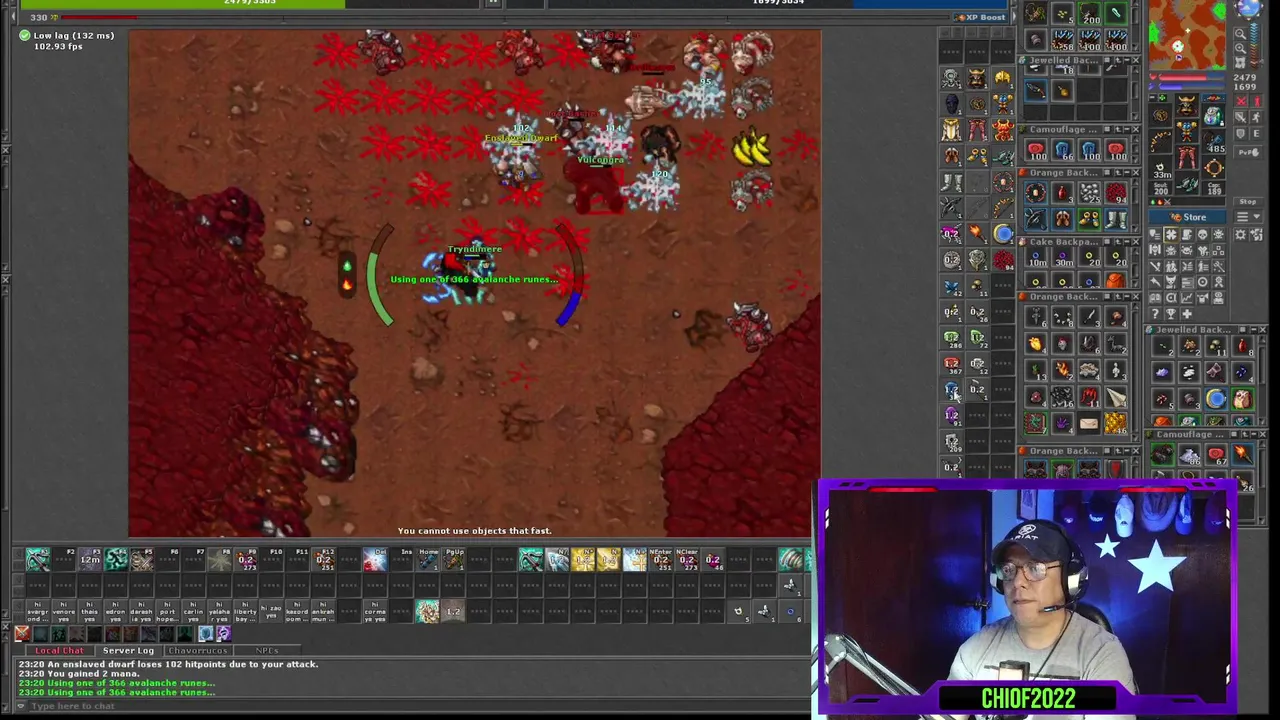
Task: Click the question mark help icon
Action: click(1155, 314)
